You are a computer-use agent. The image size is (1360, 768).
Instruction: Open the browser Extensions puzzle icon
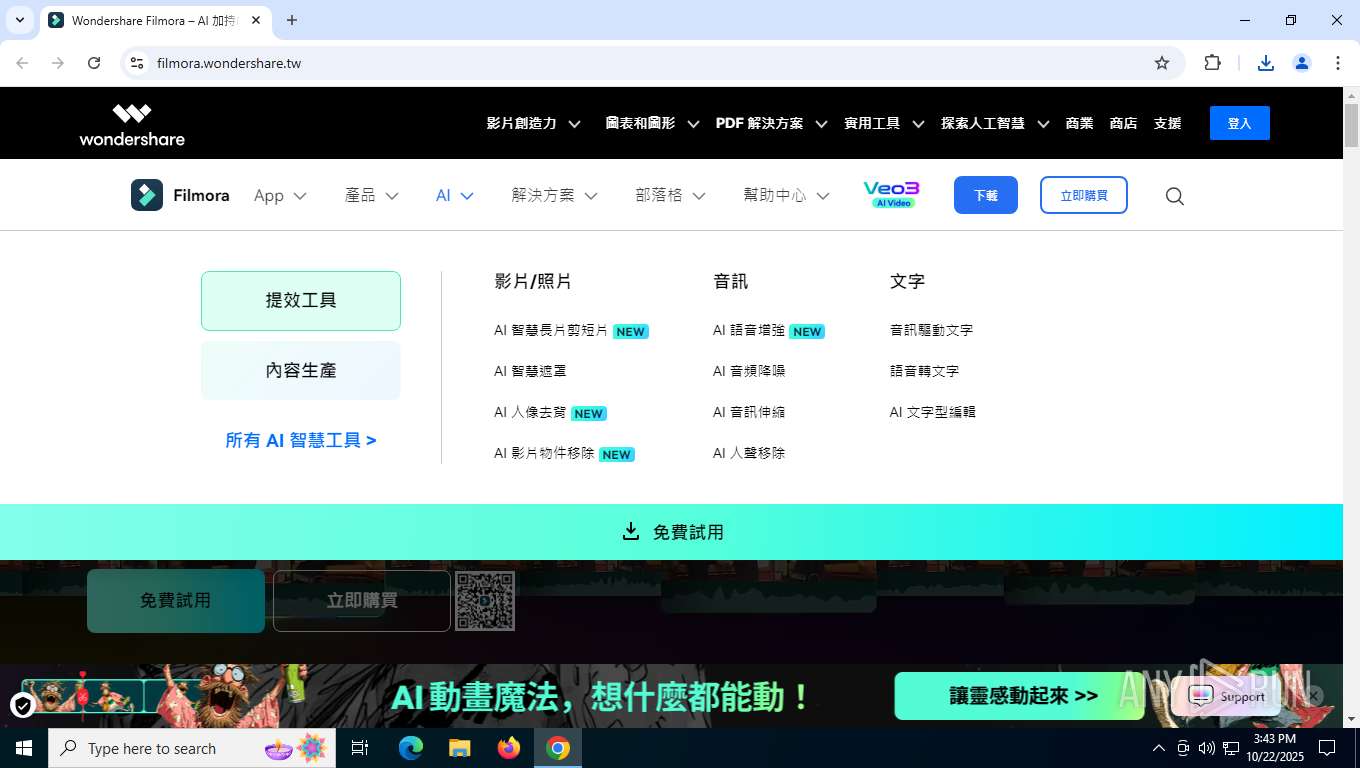[x=1213, y=63]
